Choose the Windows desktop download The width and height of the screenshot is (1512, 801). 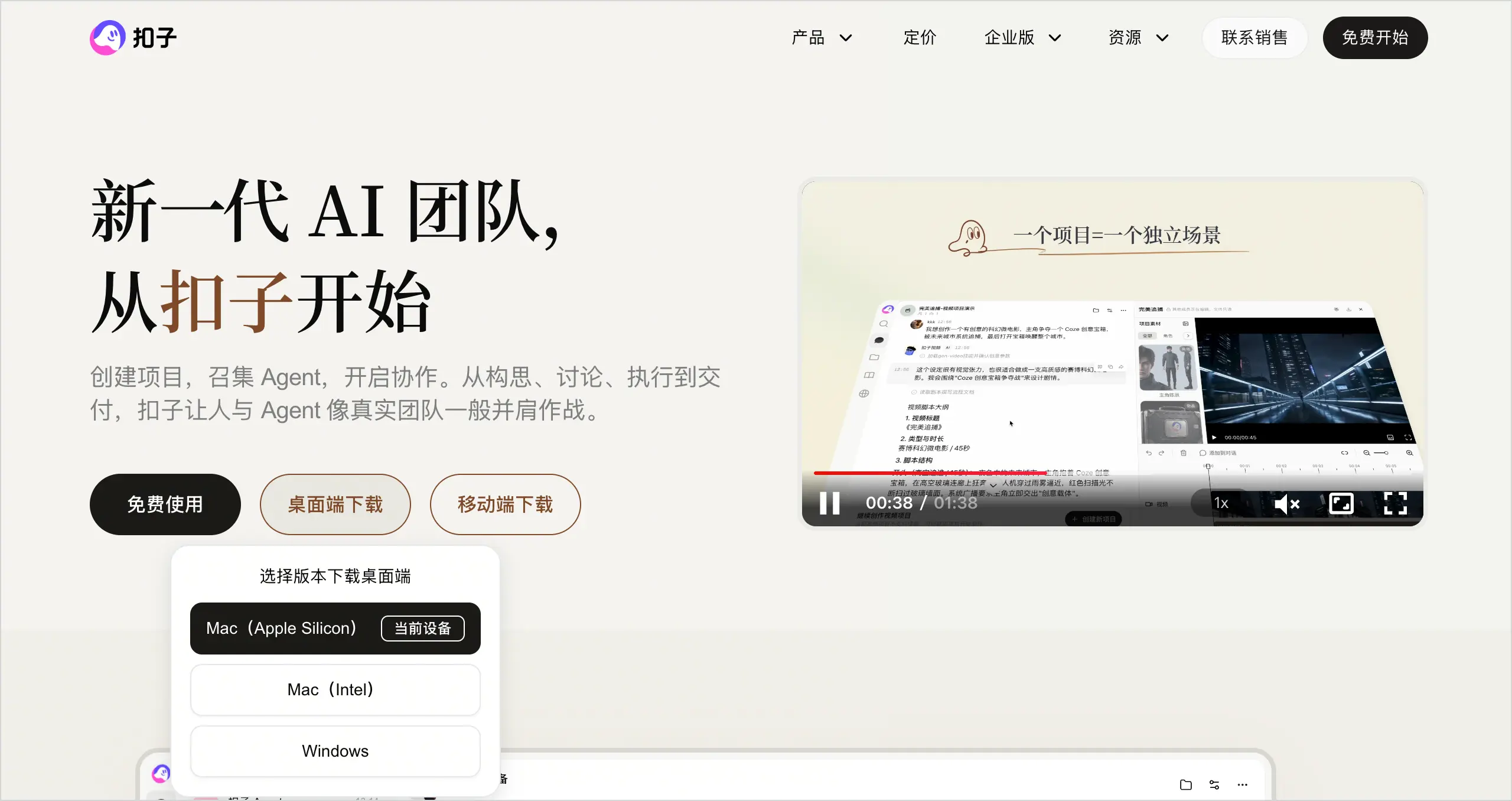pyautogui.click(x=335, y=751)
